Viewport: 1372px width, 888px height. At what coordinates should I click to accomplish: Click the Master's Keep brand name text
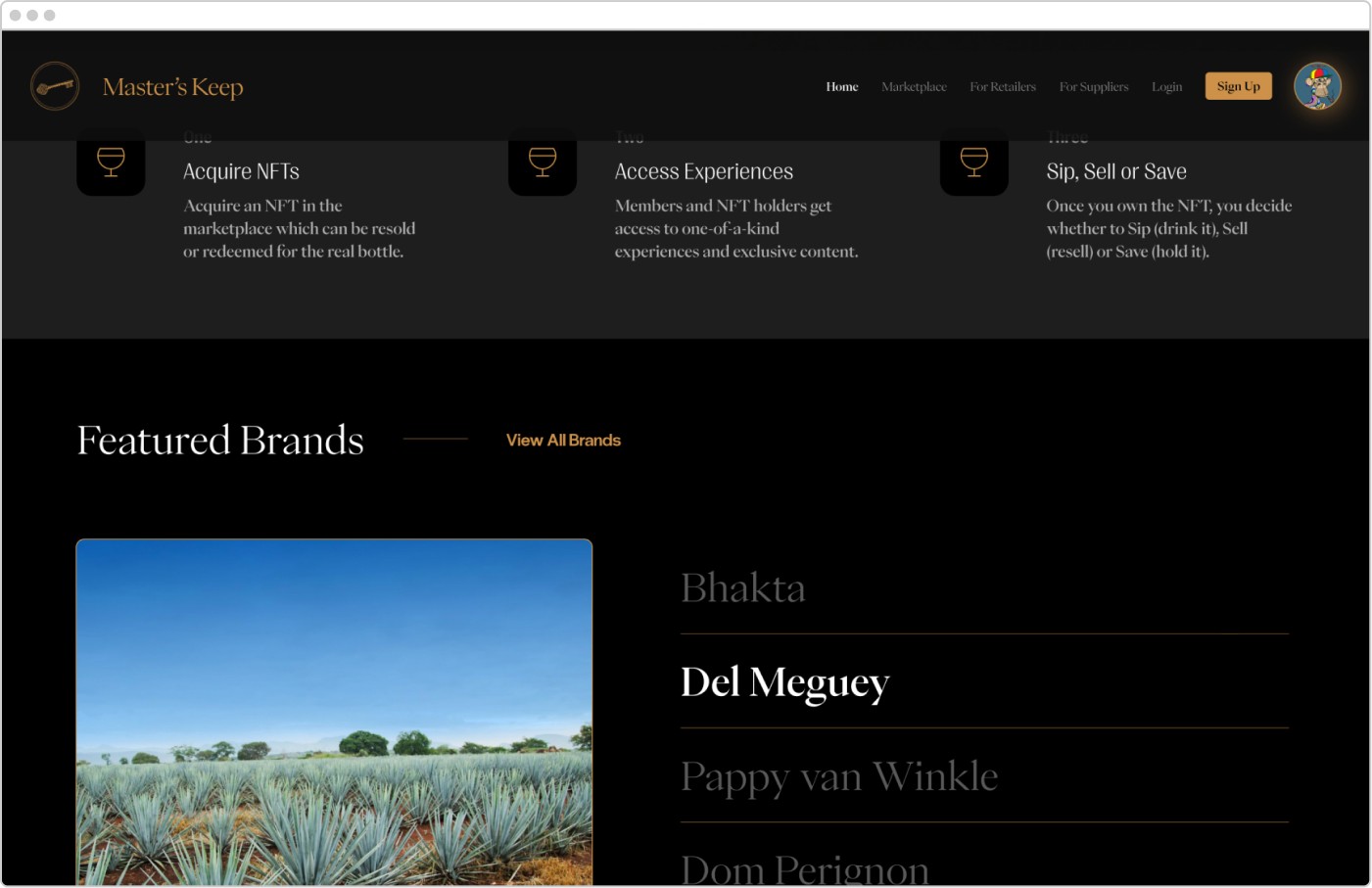(173, 87)
